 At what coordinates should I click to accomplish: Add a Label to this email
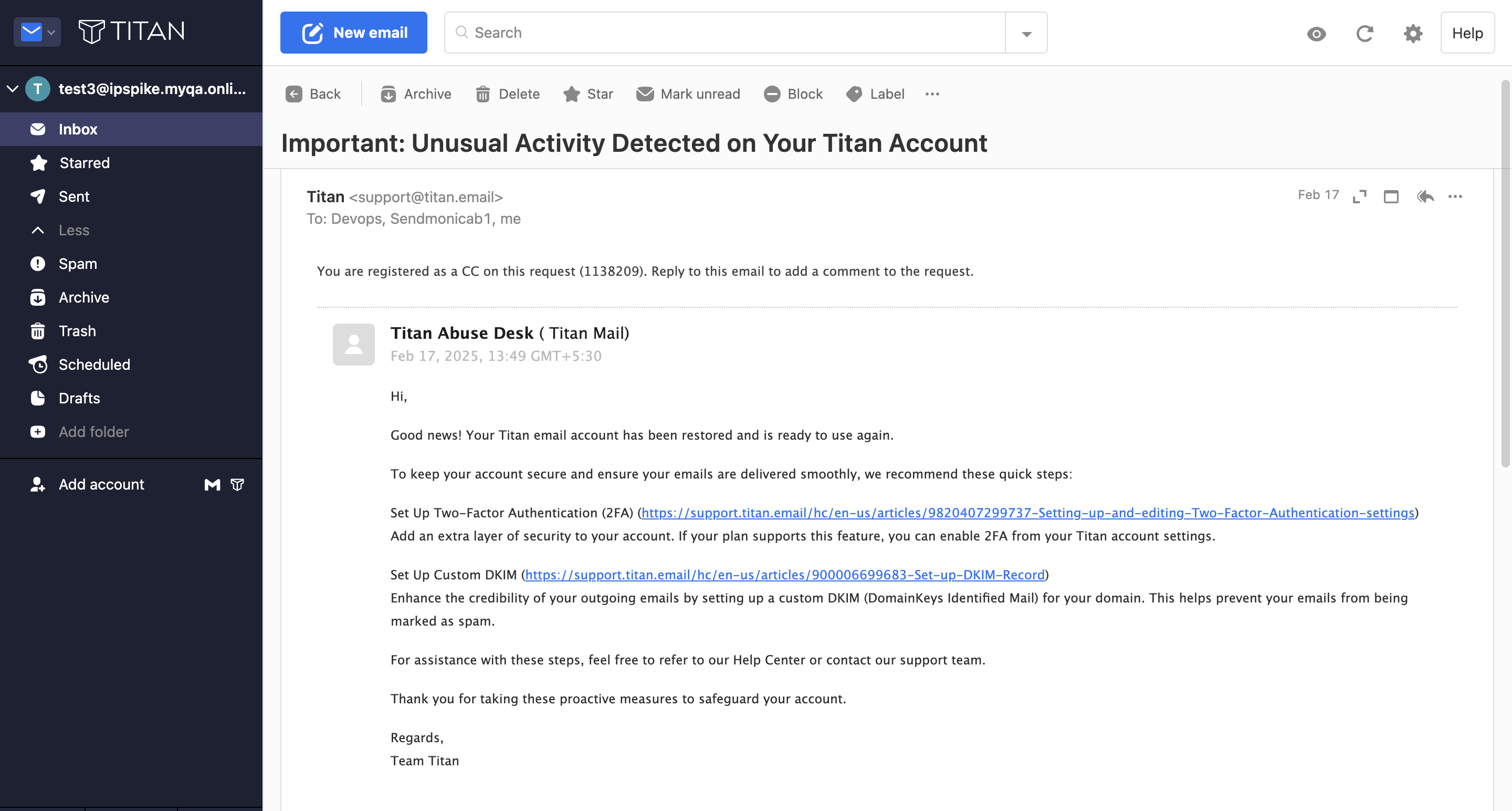point(875,94)
